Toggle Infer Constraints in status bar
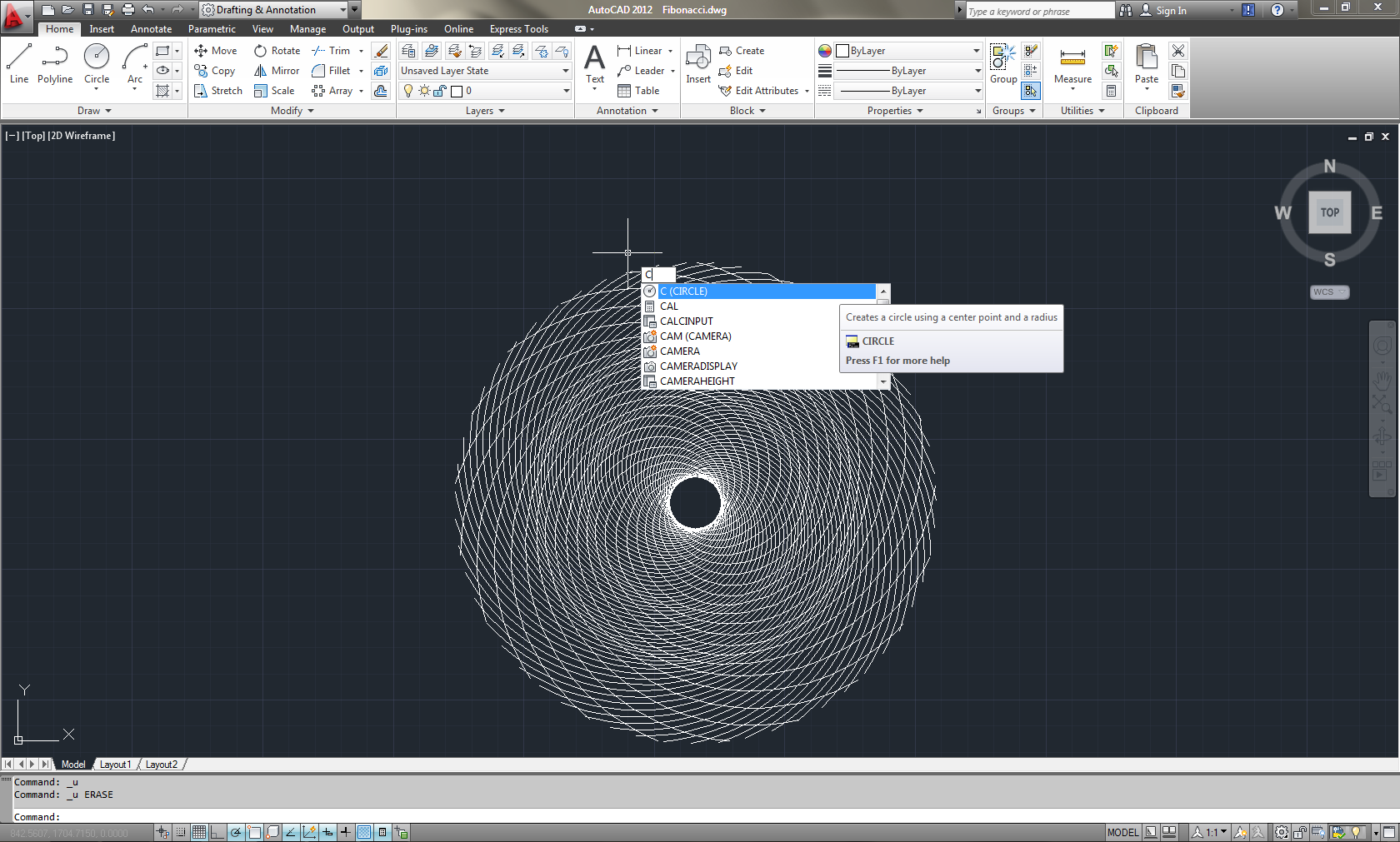The height and width of the screenshot is (842, 1400). coord(162,832)
